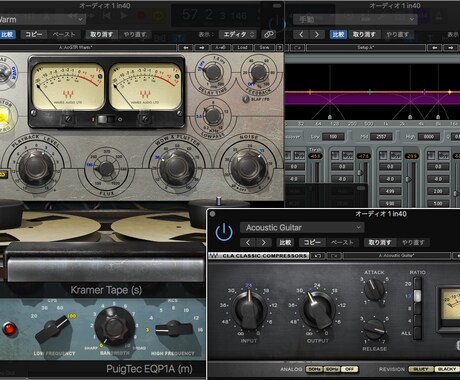Click the yellow band marker on the graph
Image resolution: width=460 pixels, height=380 pixels.
pyautogui.click(x=450, y=92)
